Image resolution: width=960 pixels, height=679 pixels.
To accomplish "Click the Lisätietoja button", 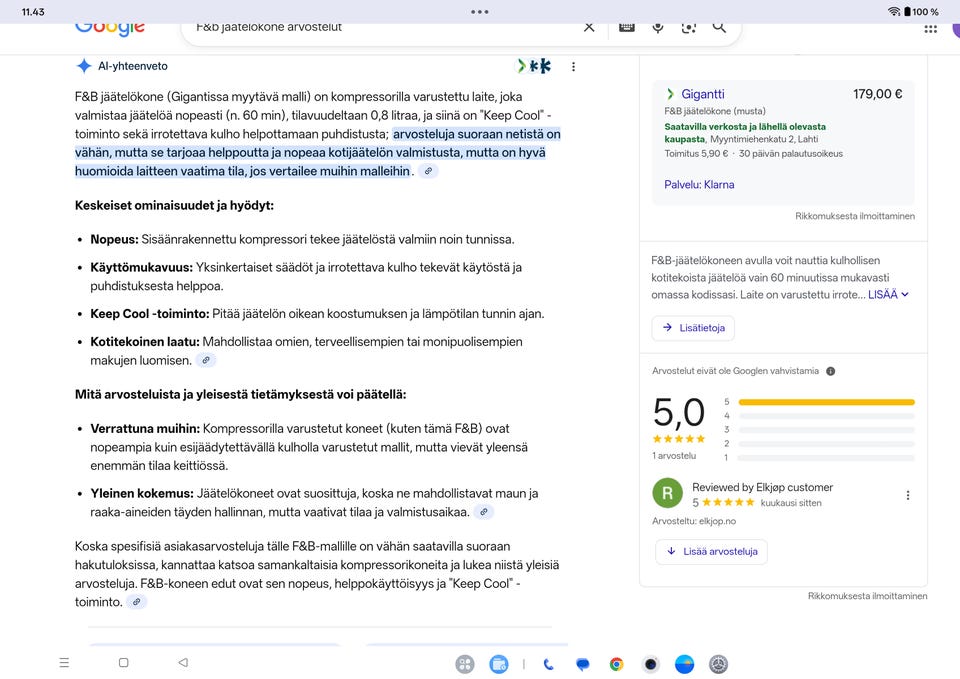I will pos(693,328).
